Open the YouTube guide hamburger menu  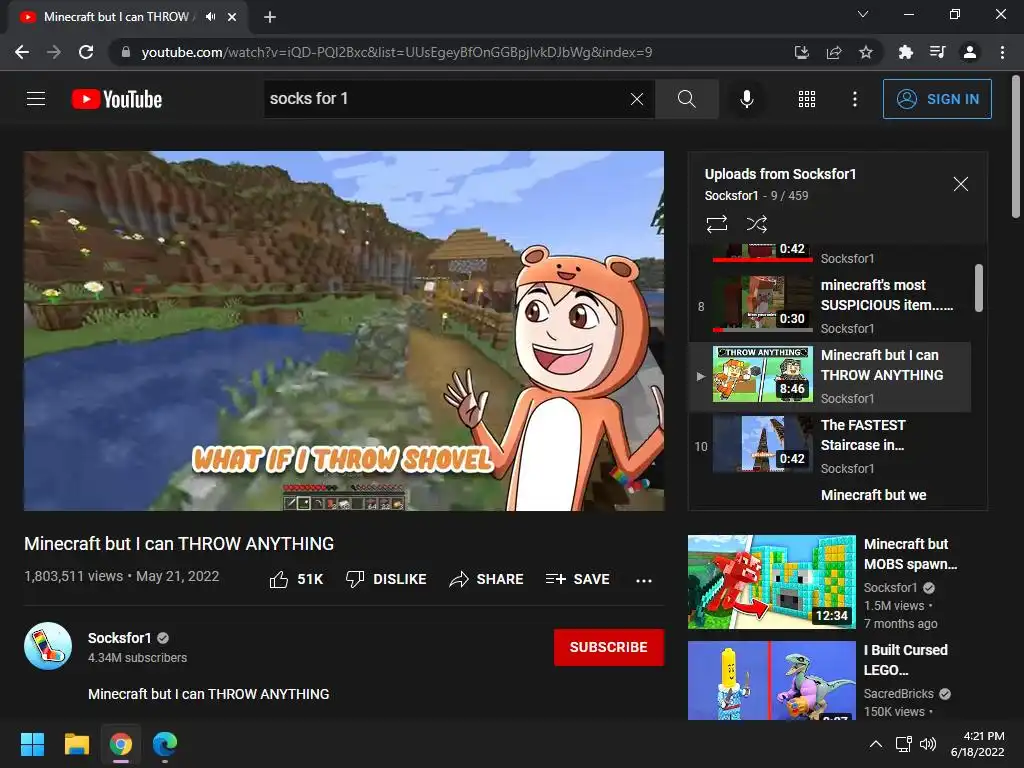(x=36, y=99)
